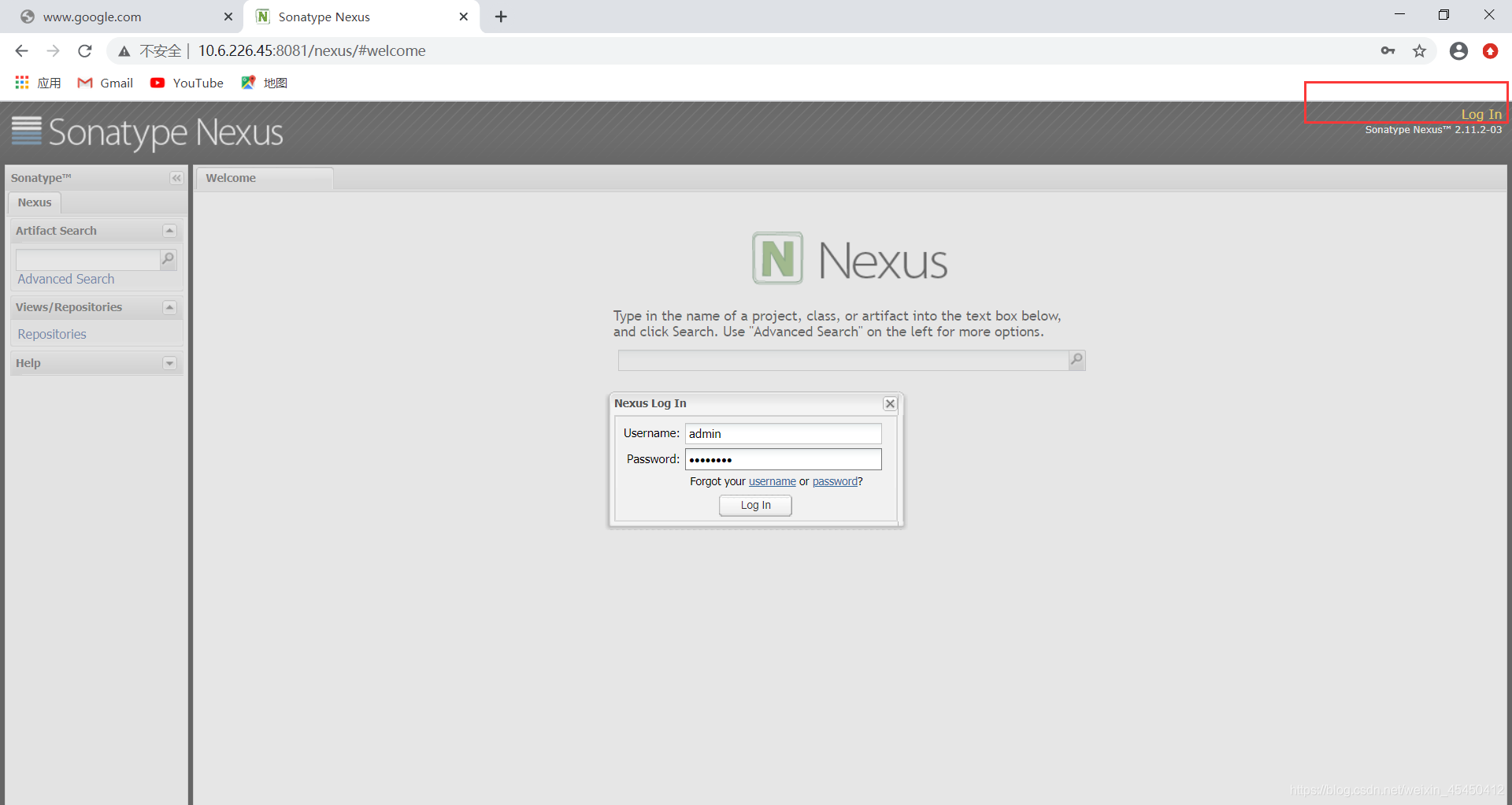The image size is (1512, 805).
Task: Reload the current page
Action: (x=84, y=51)
